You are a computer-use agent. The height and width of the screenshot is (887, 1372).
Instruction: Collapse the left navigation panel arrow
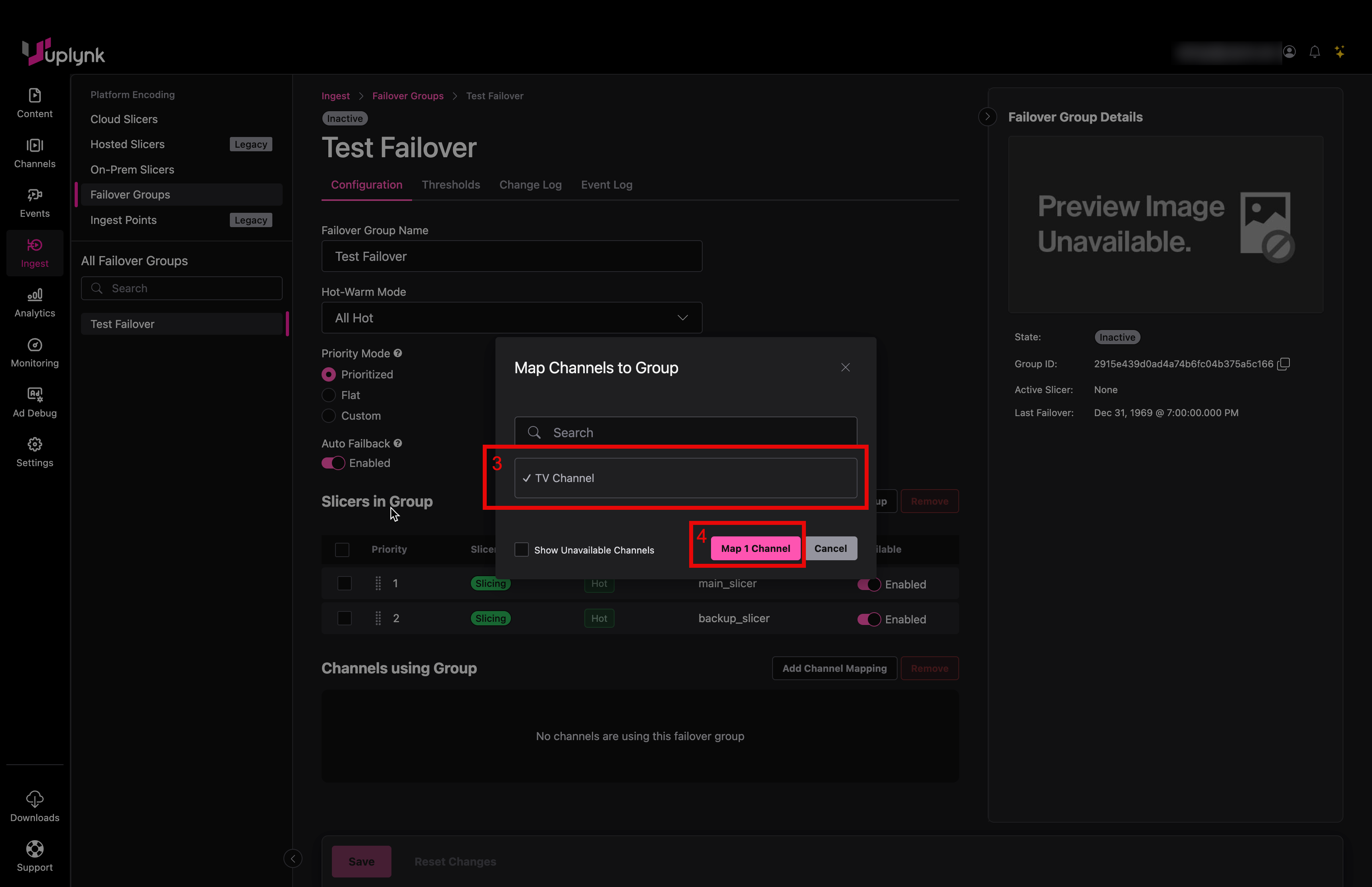pyautogui.click(x=293, y=859)
